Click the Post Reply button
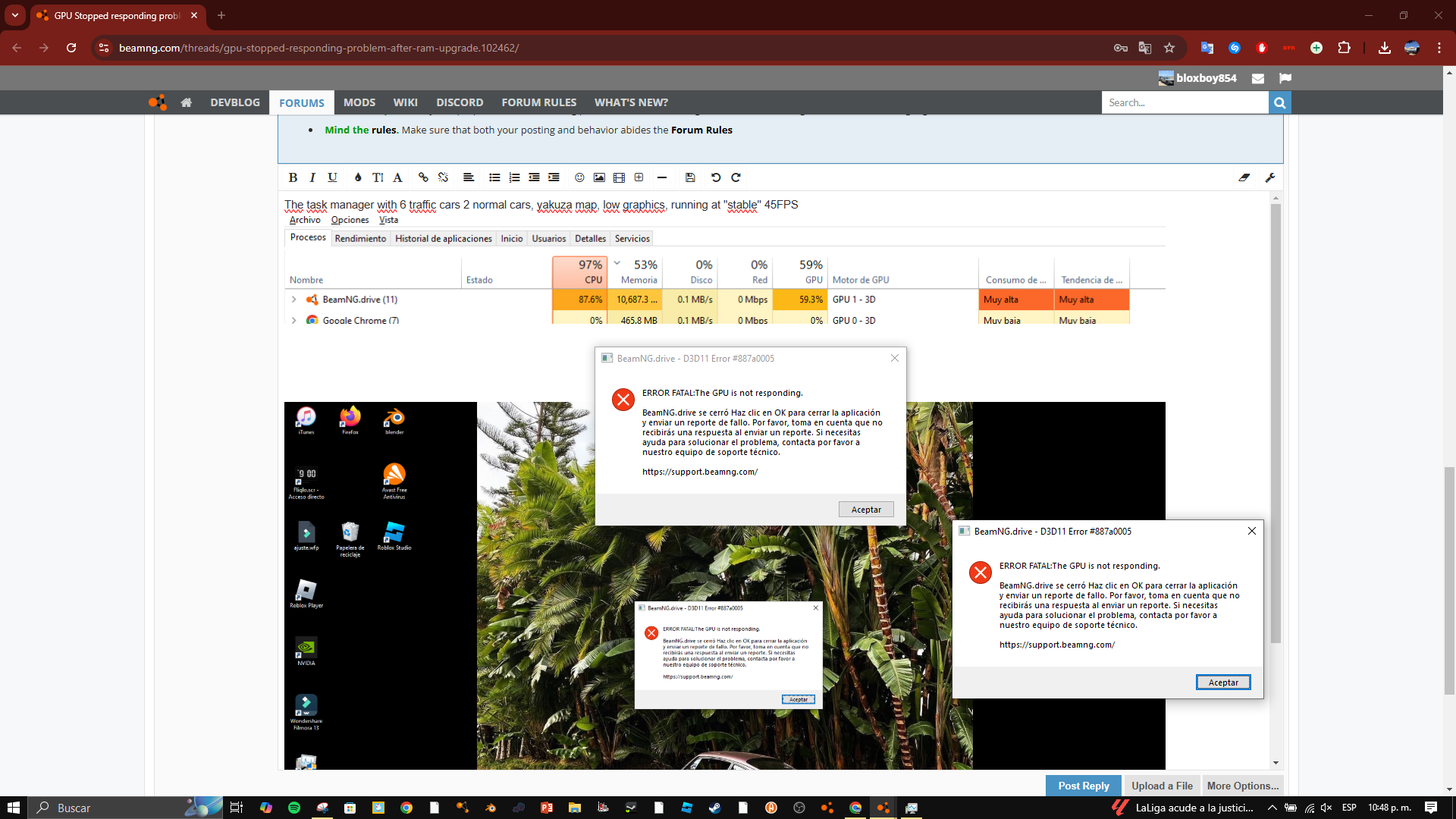1456x819 pixels. [x=1084, y=786]
